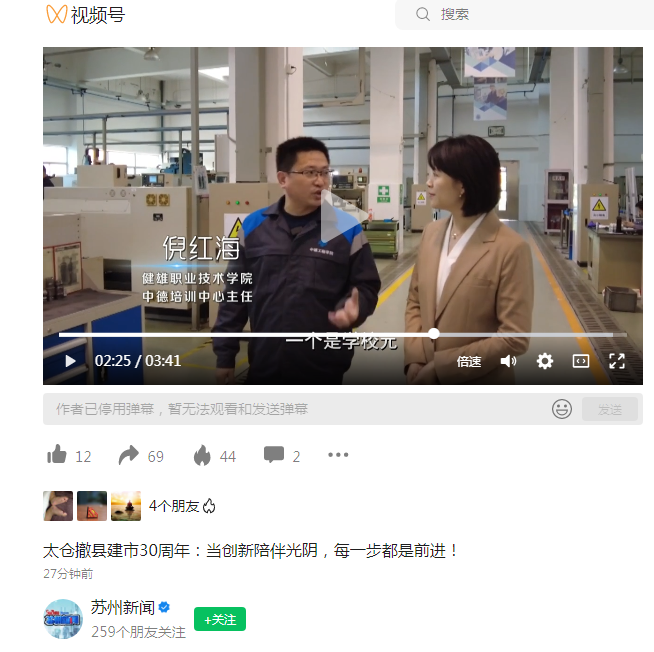Mute the video with speaker icon
The image size is (654, 652).
pyautogui.click(x=508, y=361)
